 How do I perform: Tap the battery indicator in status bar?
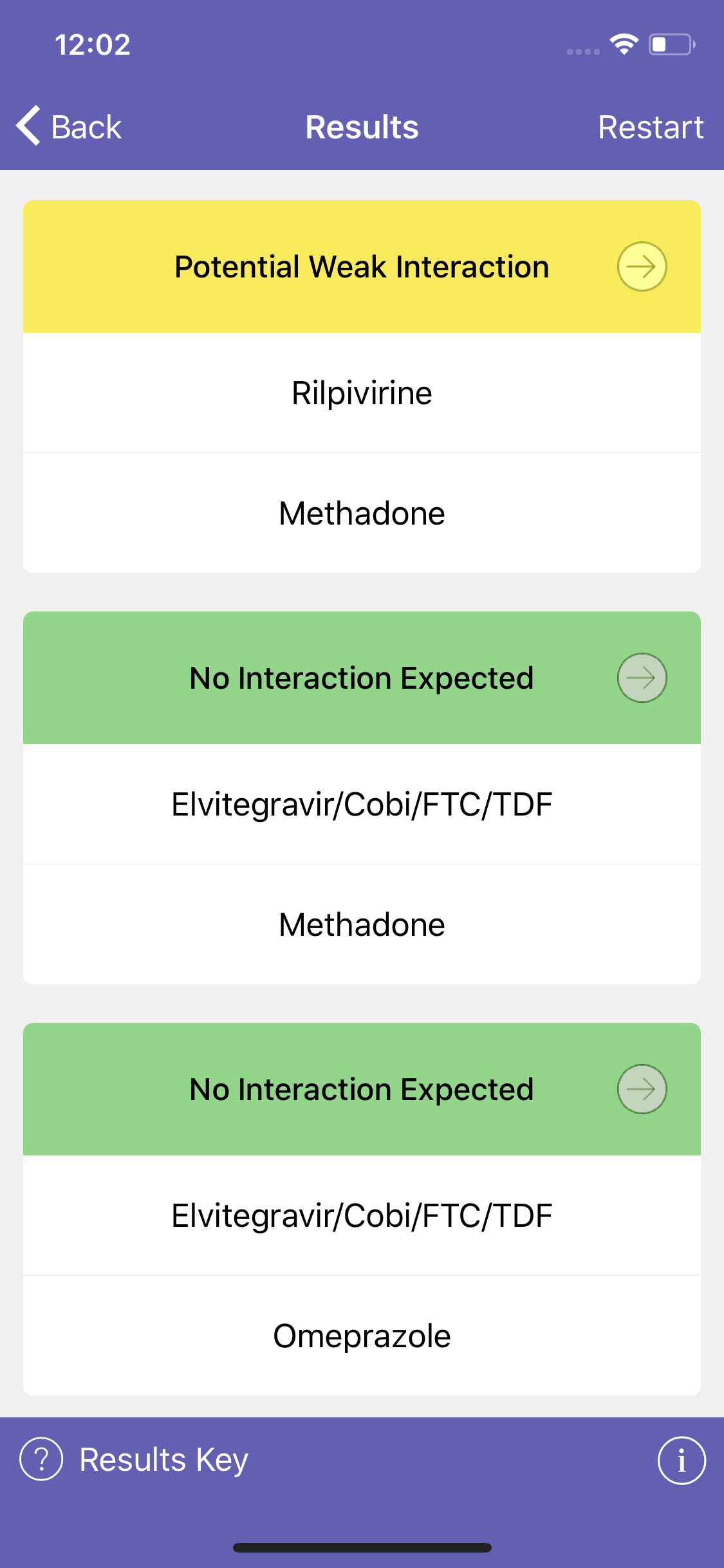[x=672, y=44]
